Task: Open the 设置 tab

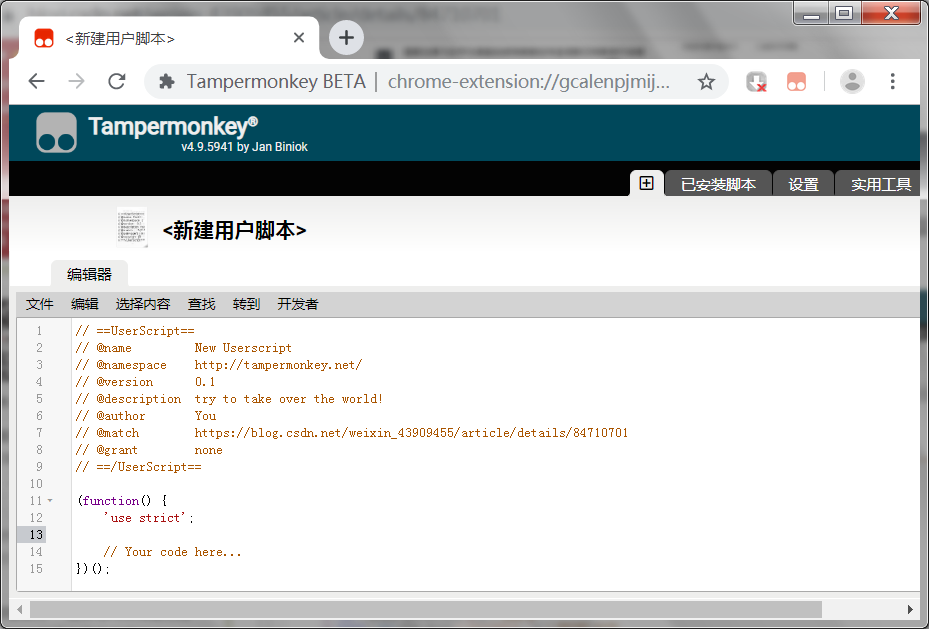Action: (x=803, y=184)
